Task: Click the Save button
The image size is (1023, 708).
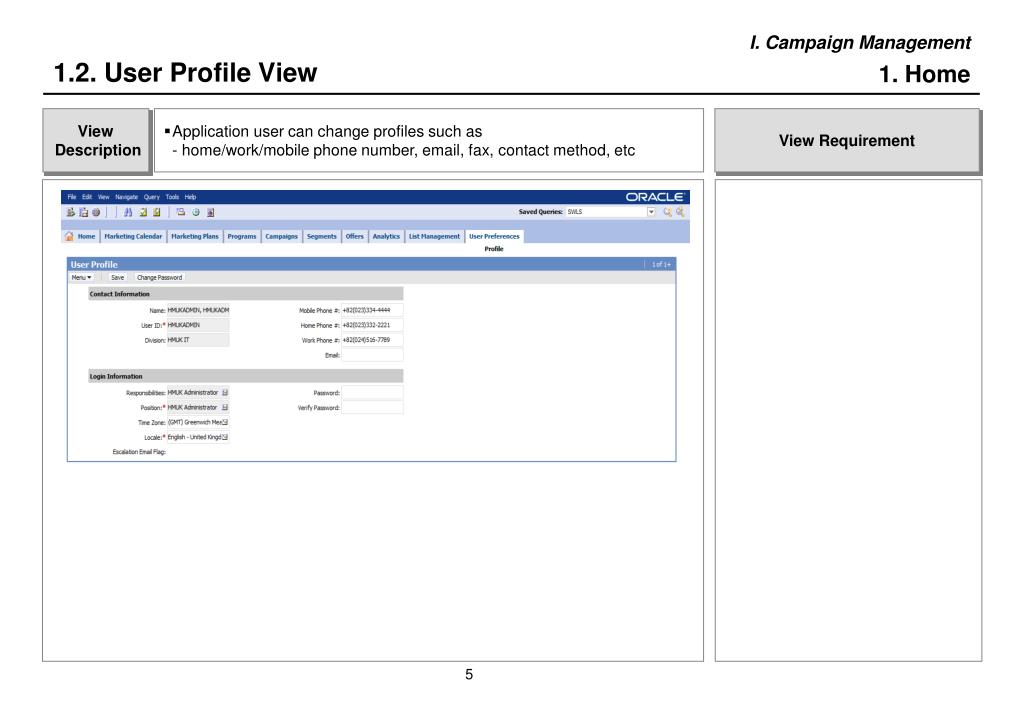Action: (117, 277)
